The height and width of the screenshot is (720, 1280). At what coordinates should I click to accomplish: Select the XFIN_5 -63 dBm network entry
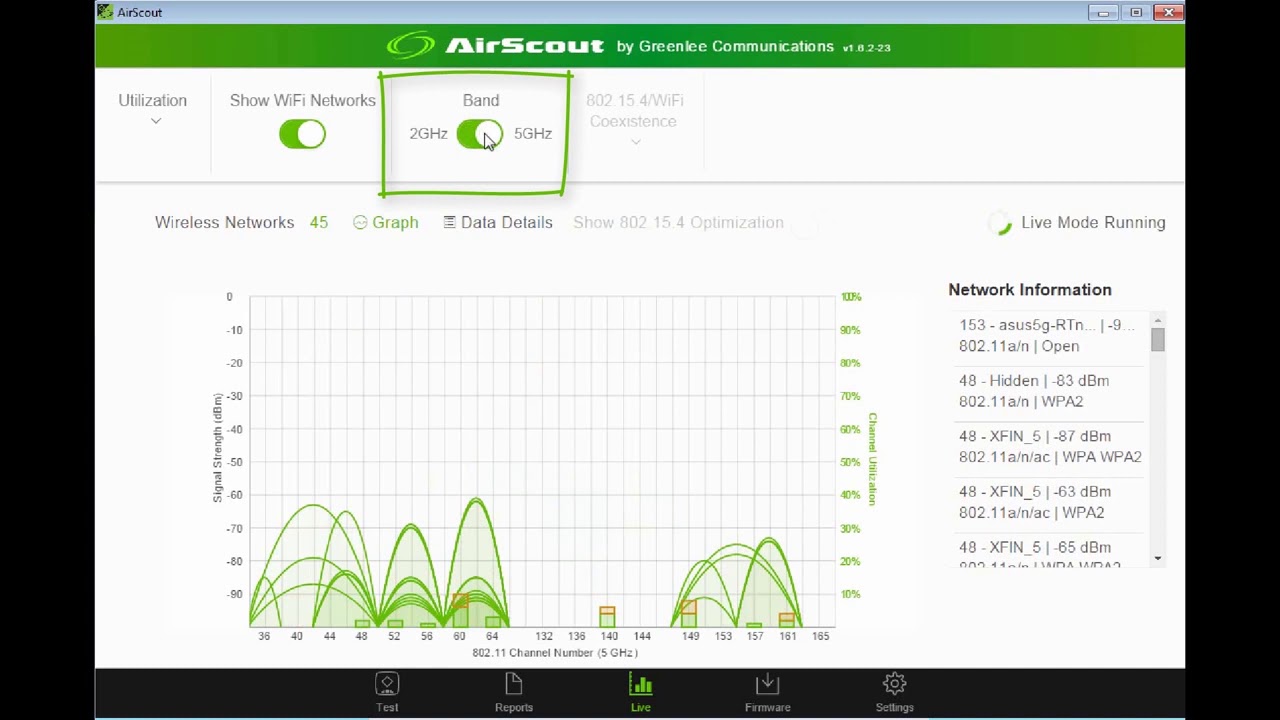[x=1050, y=502]
